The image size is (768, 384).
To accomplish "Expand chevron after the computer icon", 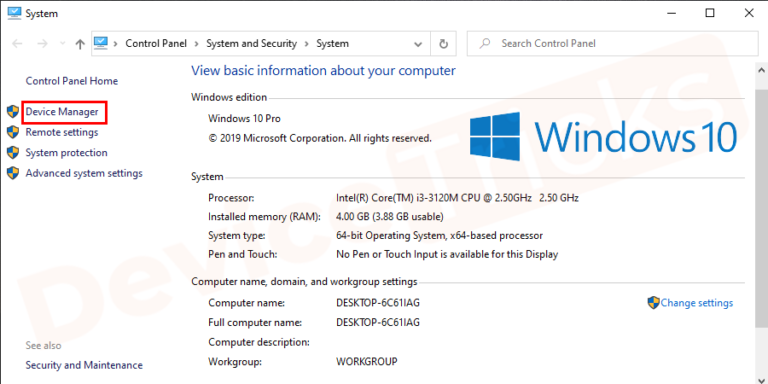I will coord(116,44).
